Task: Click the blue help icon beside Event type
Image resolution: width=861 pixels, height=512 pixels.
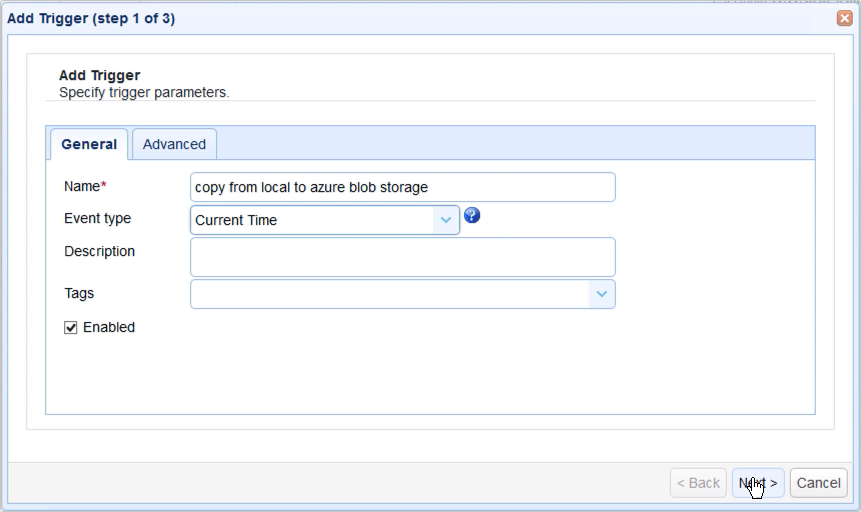Action: pyautogui.click(x=472, y=216)
